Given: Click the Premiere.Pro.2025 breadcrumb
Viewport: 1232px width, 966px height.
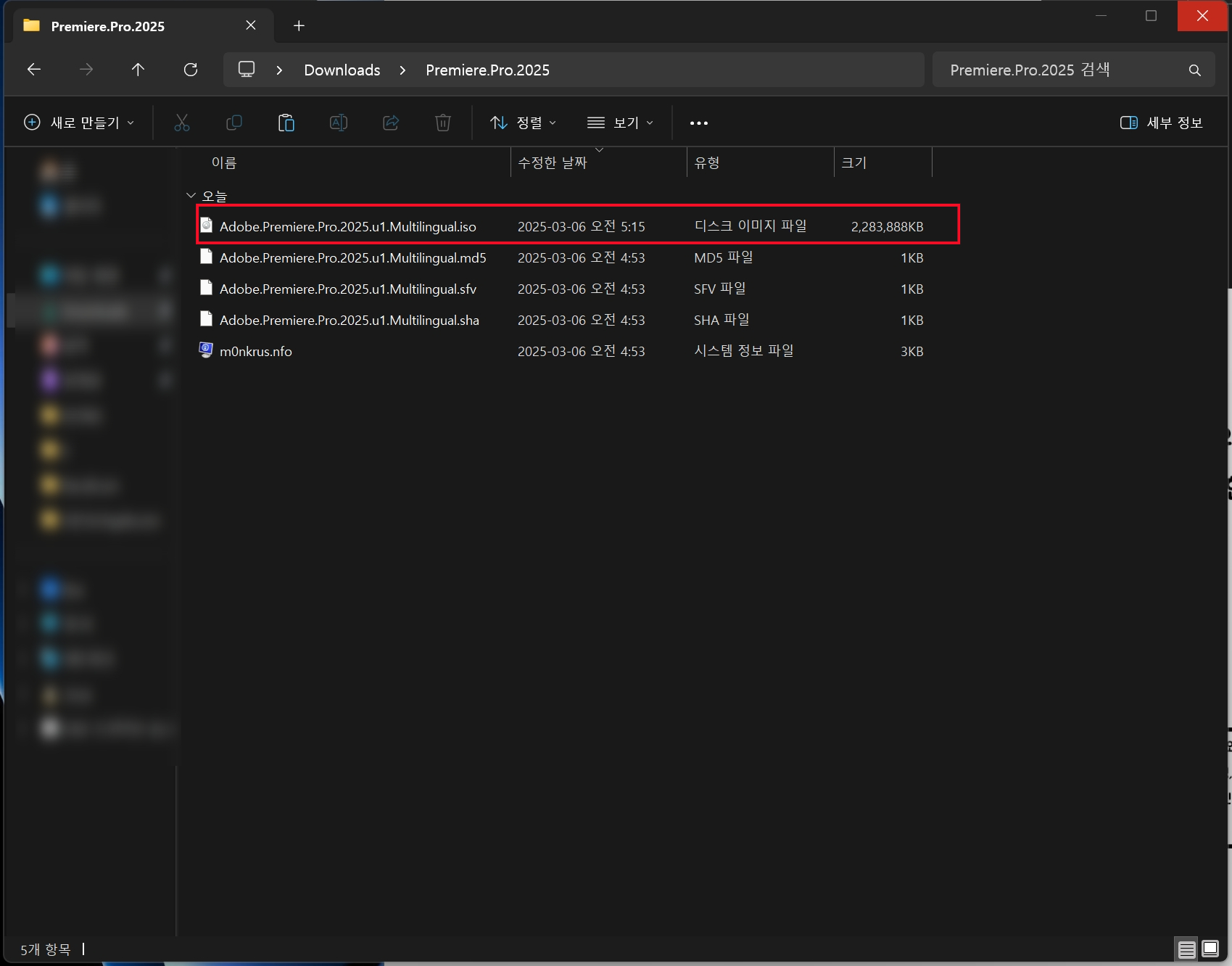Looking at the screenshot, I should [487, 70].
